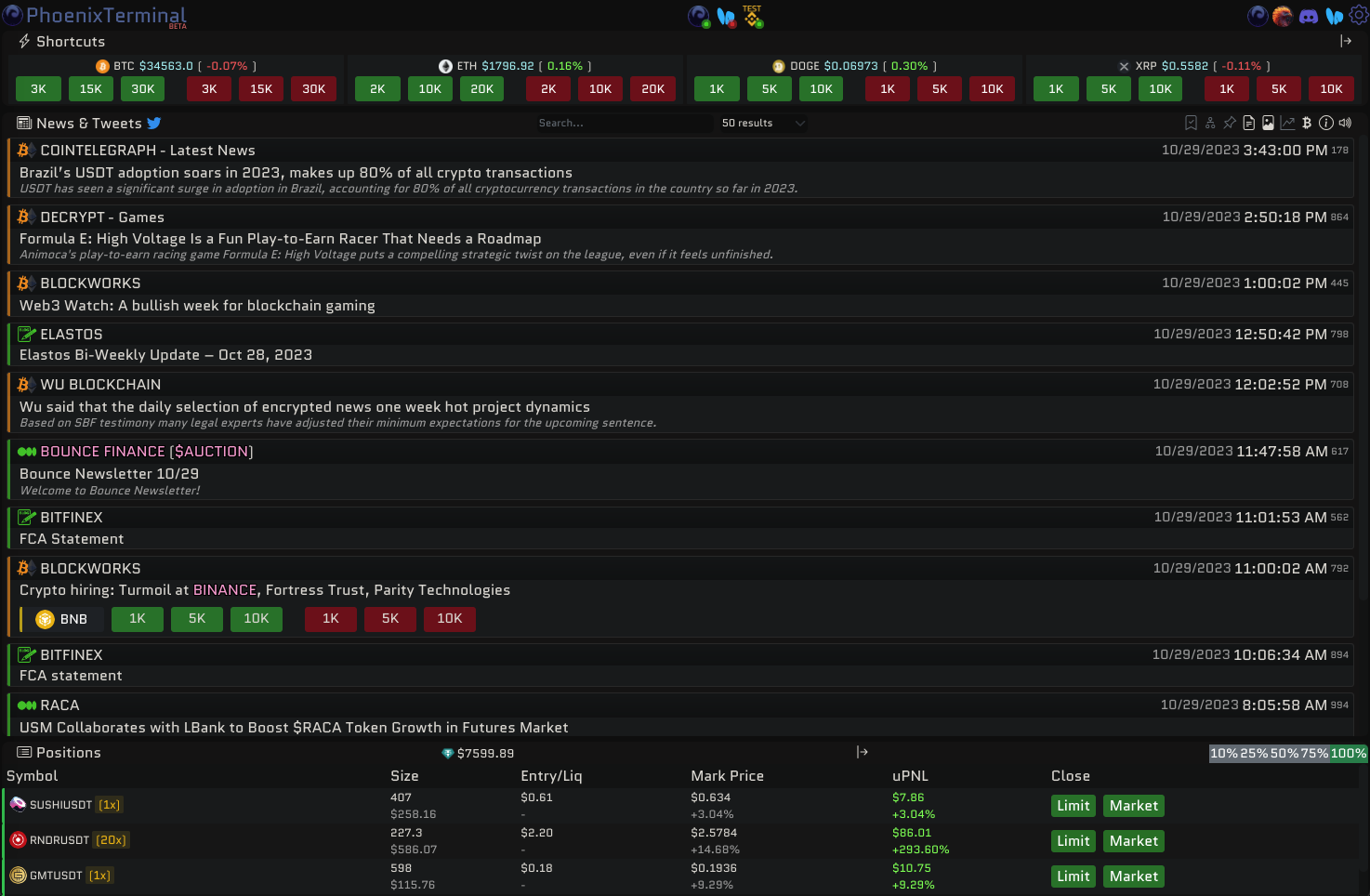
Task: Click the pin icon in News toolbar
Action: [x=1230, y=123]
